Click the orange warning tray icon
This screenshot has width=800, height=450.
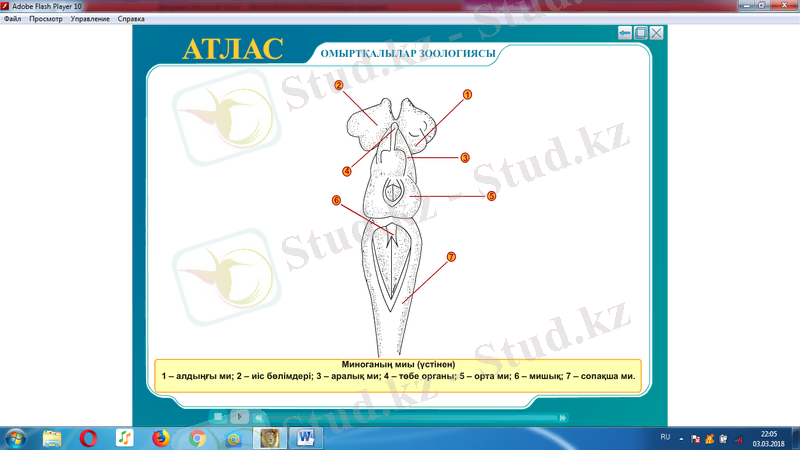click(710, 439)
